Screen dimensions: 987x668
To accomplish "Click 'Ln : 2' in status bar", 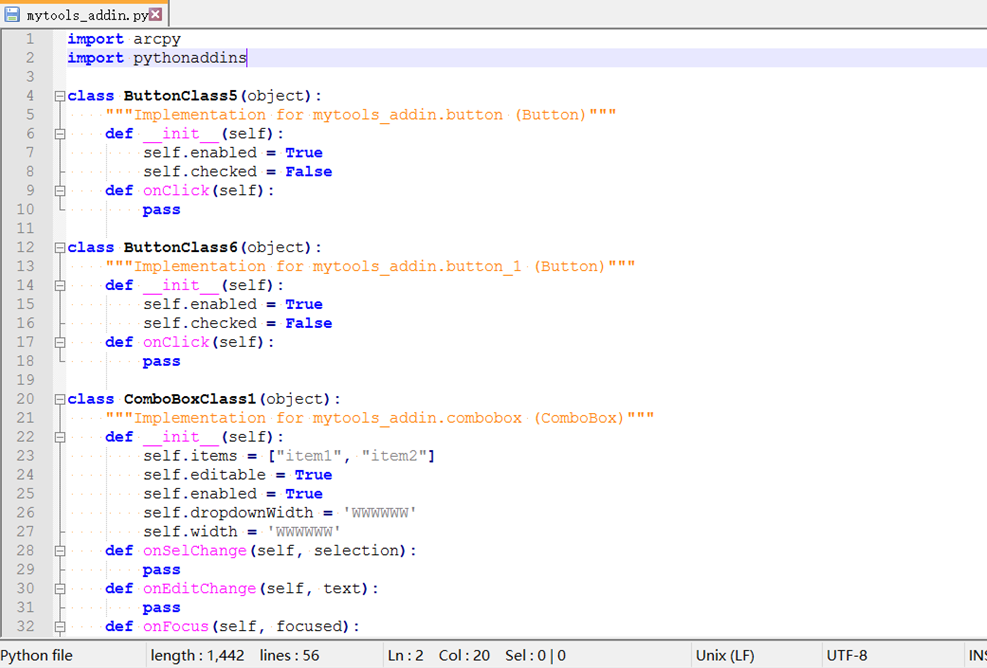I will click(x=405, y=655).
